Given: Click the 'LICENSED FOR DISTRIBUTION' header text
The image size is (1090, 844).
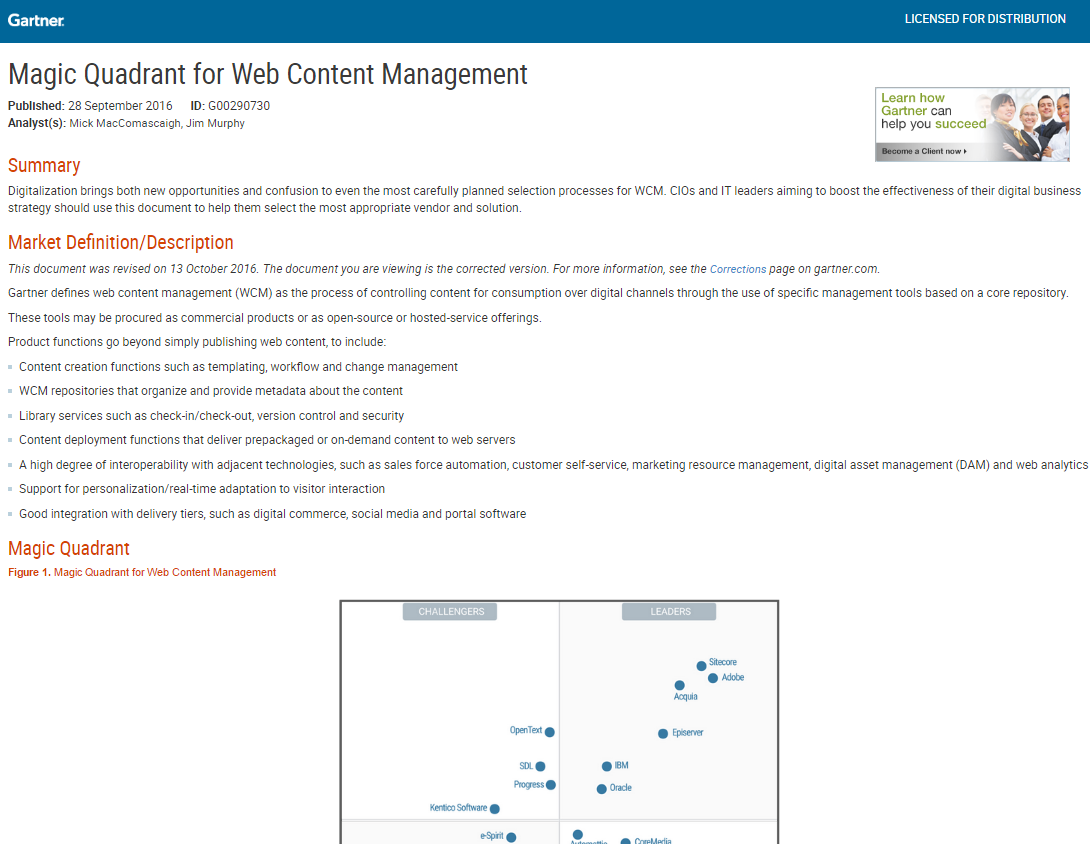Looking at the screenshot, I should (x=985, y=19).
